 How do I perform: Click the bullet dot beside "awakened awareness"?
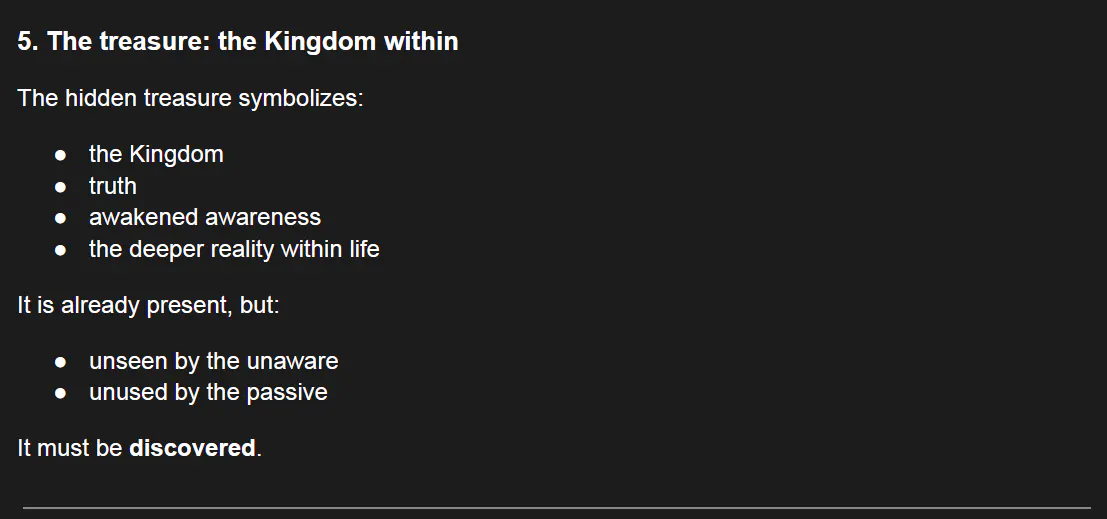click(x=62, y=218)
